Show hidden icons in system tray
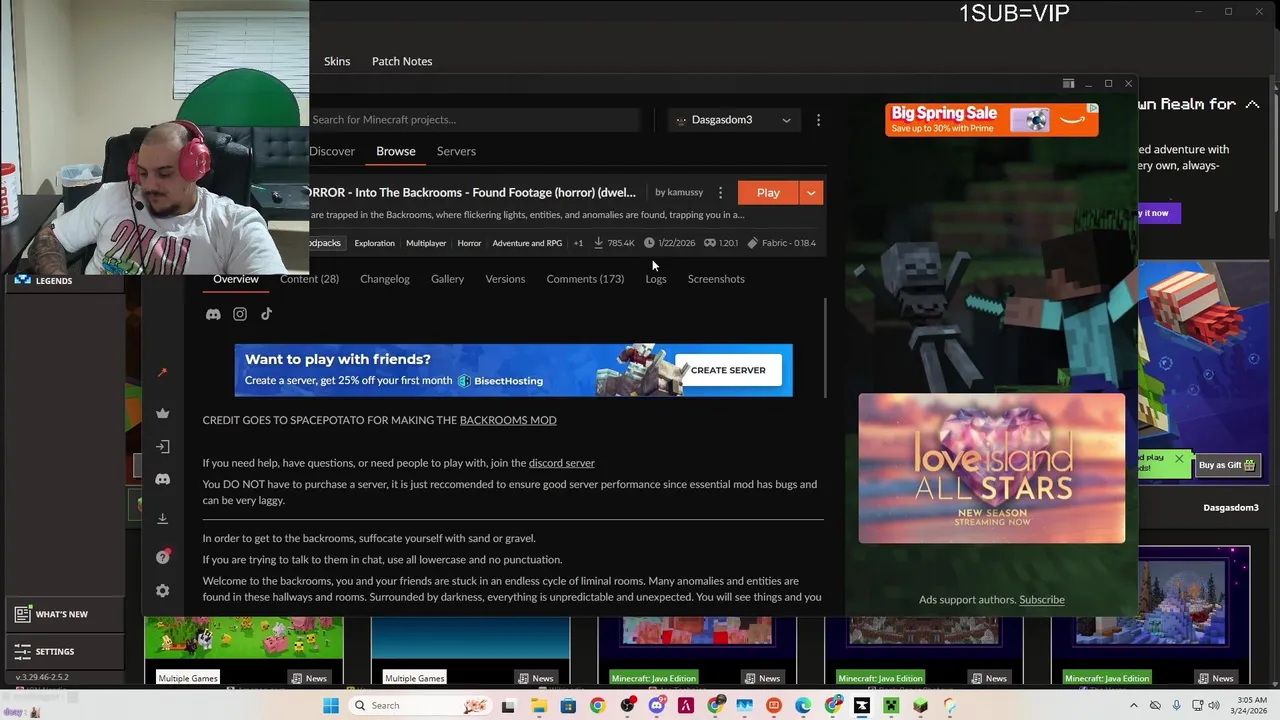The height and width of the screenshot is (720, 1280). pyautogui.click(x=1133, y=706)
